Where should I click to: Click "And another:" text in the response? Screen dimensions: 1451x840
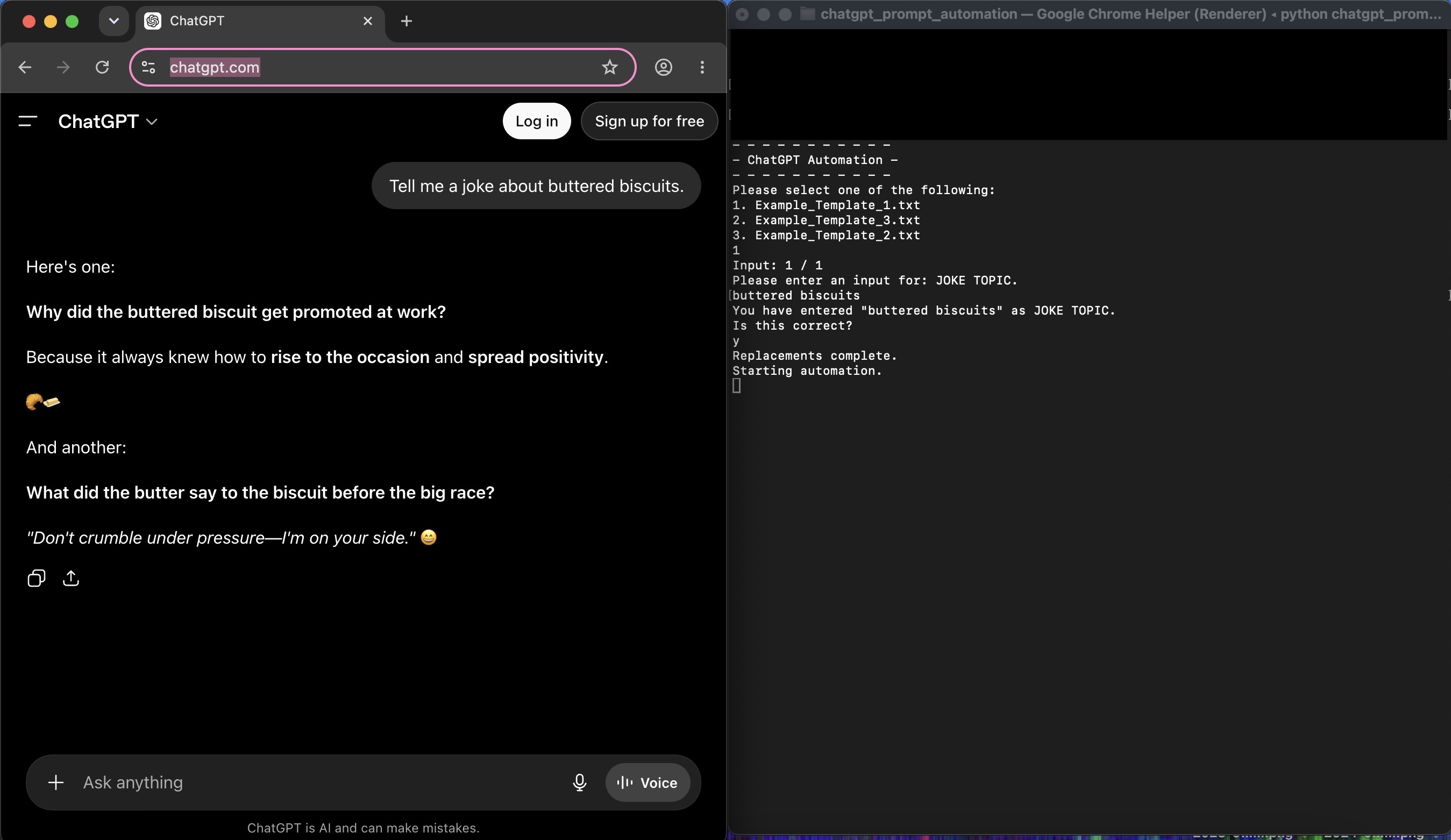(x=76, y=448)
